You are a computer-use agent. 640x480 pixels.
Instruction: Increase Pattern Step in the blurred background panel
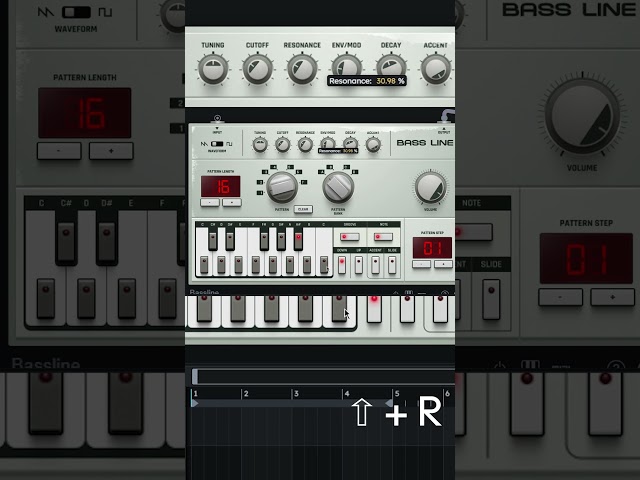(x=613, y=297)
